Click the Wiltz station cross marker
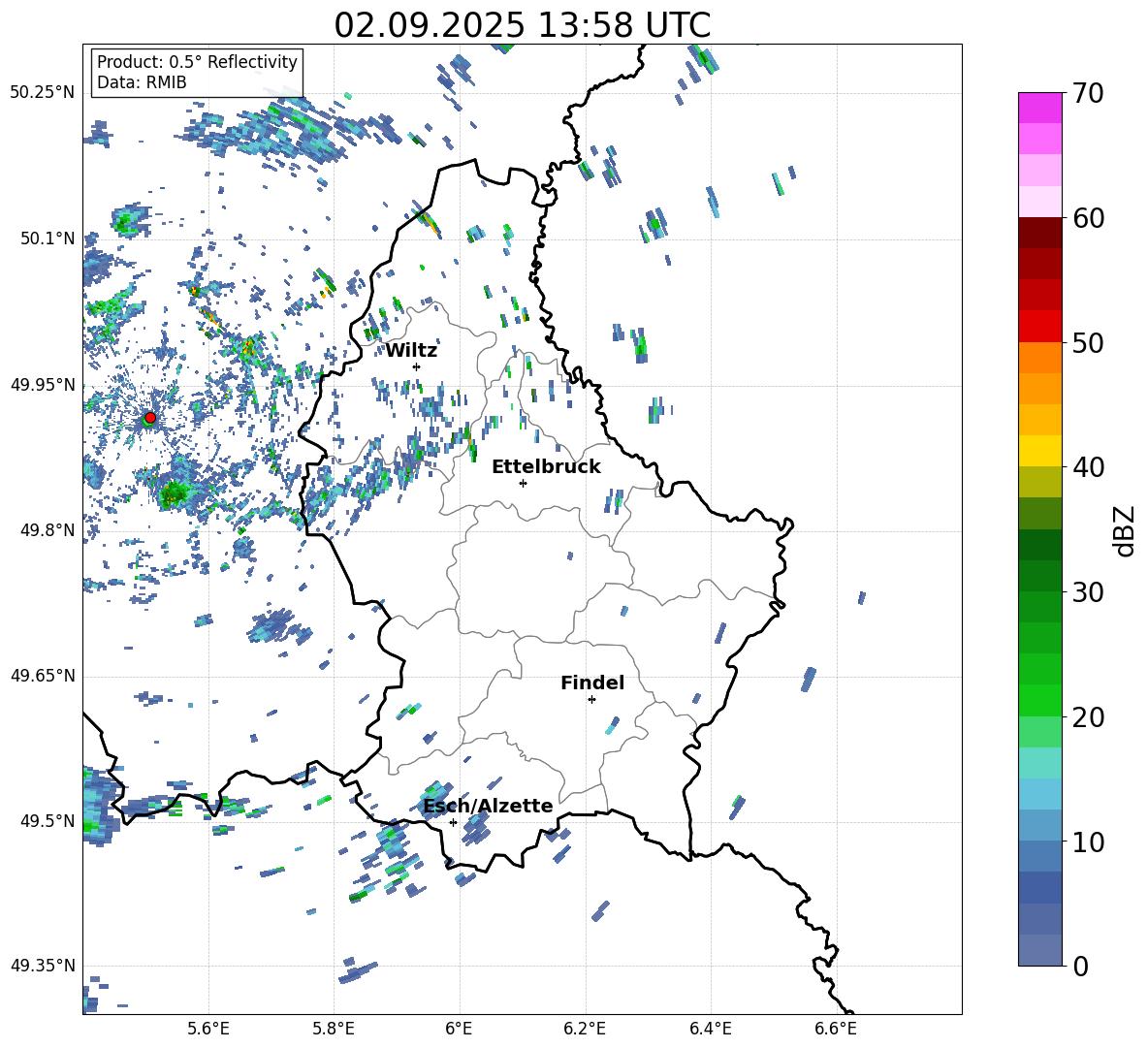This screenshot has width=1148, height=1048. point(417,366)
